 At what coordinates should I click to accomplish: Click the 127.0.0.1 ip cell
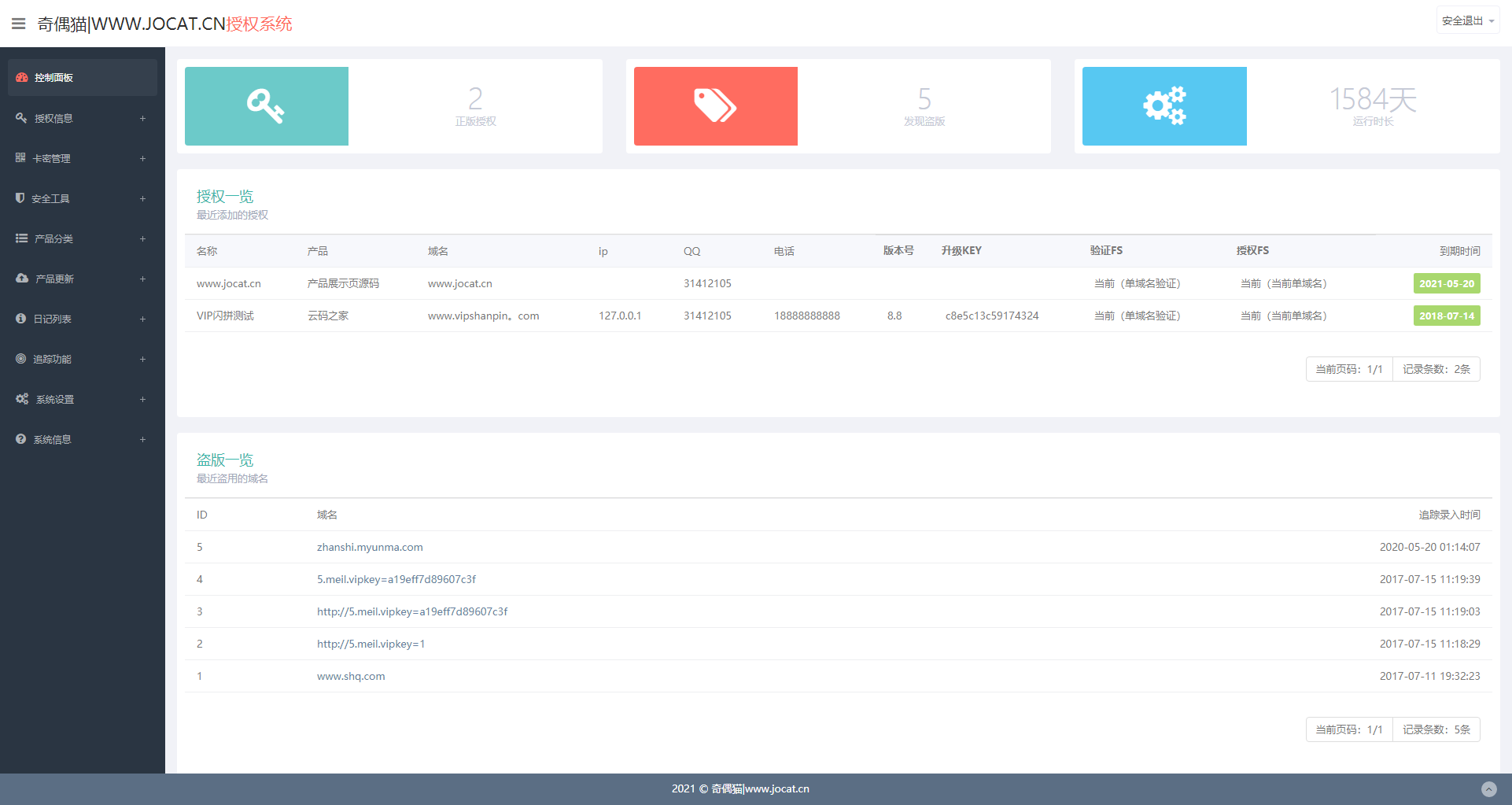tap(620, 316)
